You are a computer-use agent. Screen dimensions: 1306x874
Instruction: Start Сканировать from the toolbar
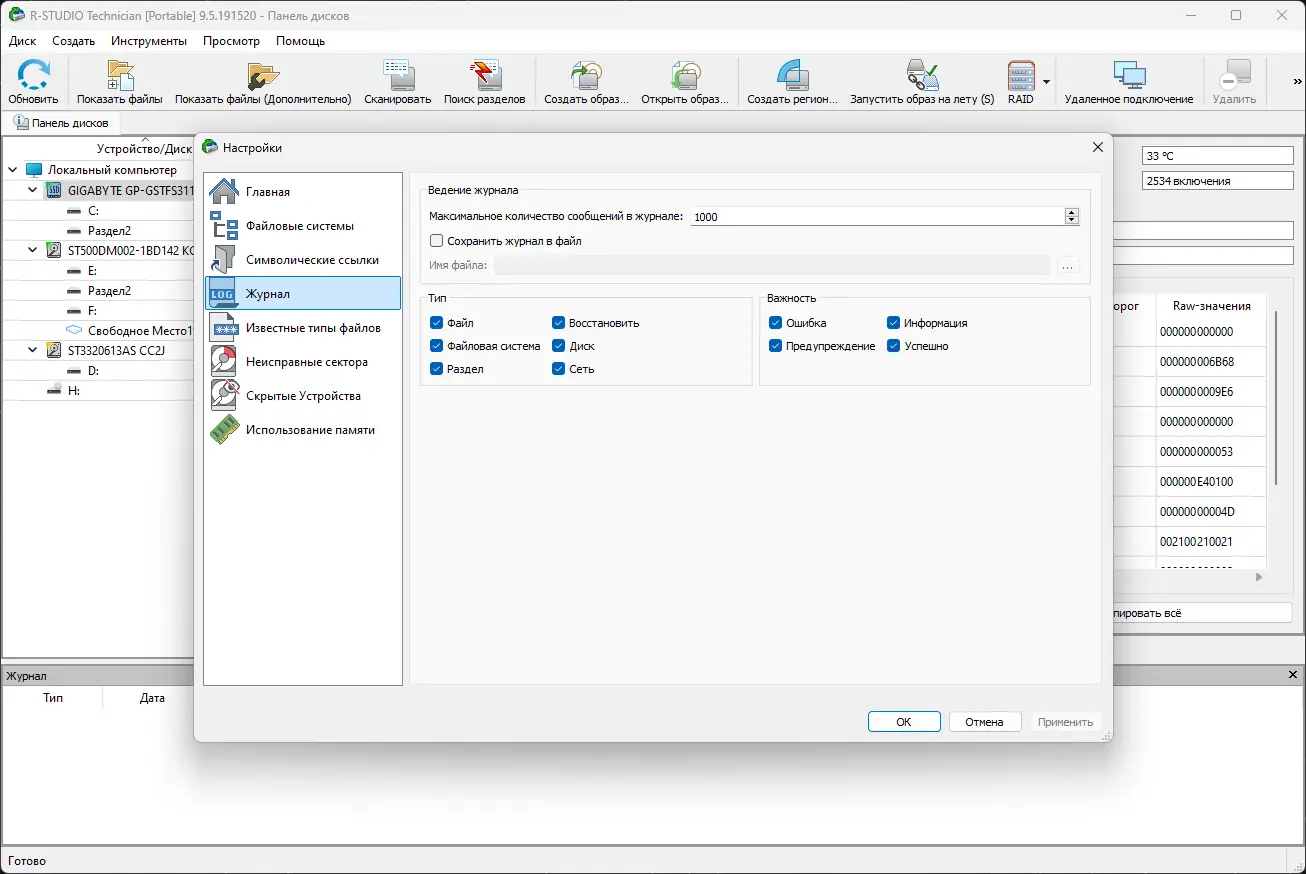pyautogui.click(x=398, y=82)
